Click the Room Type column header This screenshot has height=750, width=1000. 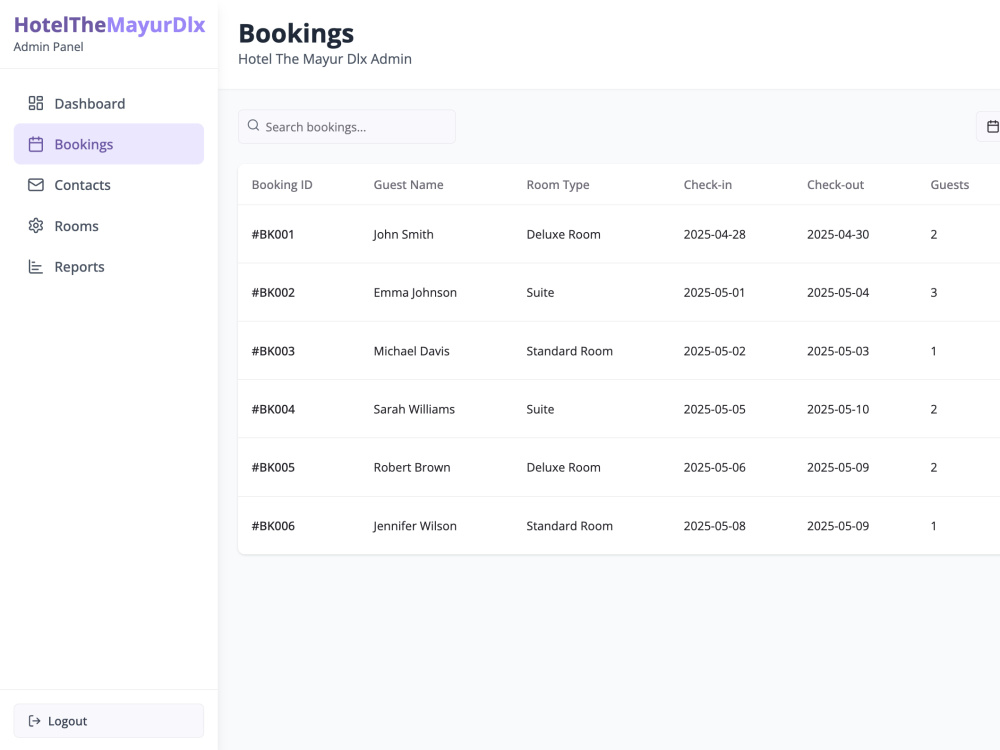[558, 185]
